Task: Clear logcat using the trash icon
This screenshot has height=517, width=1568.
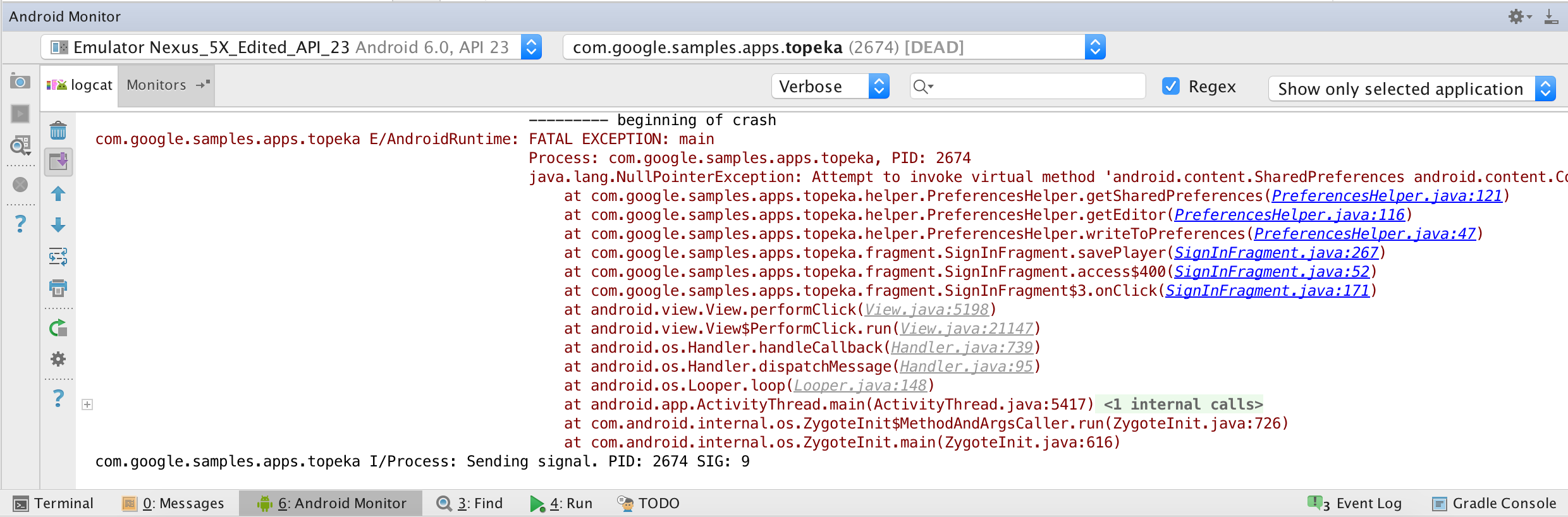Action: [x=58, y=131]
